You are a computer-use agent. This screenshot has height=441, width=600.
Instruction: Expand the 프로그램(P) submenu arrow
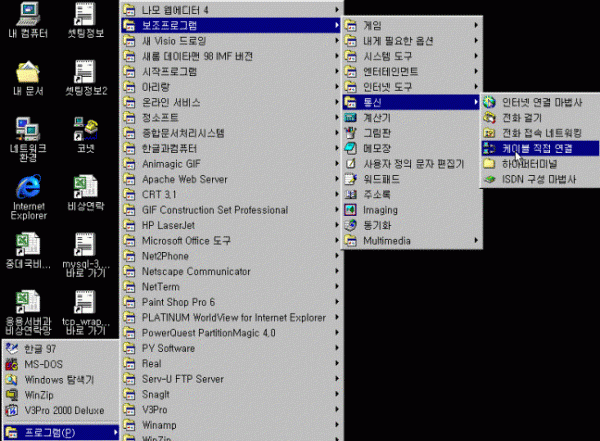click(115, 433)
